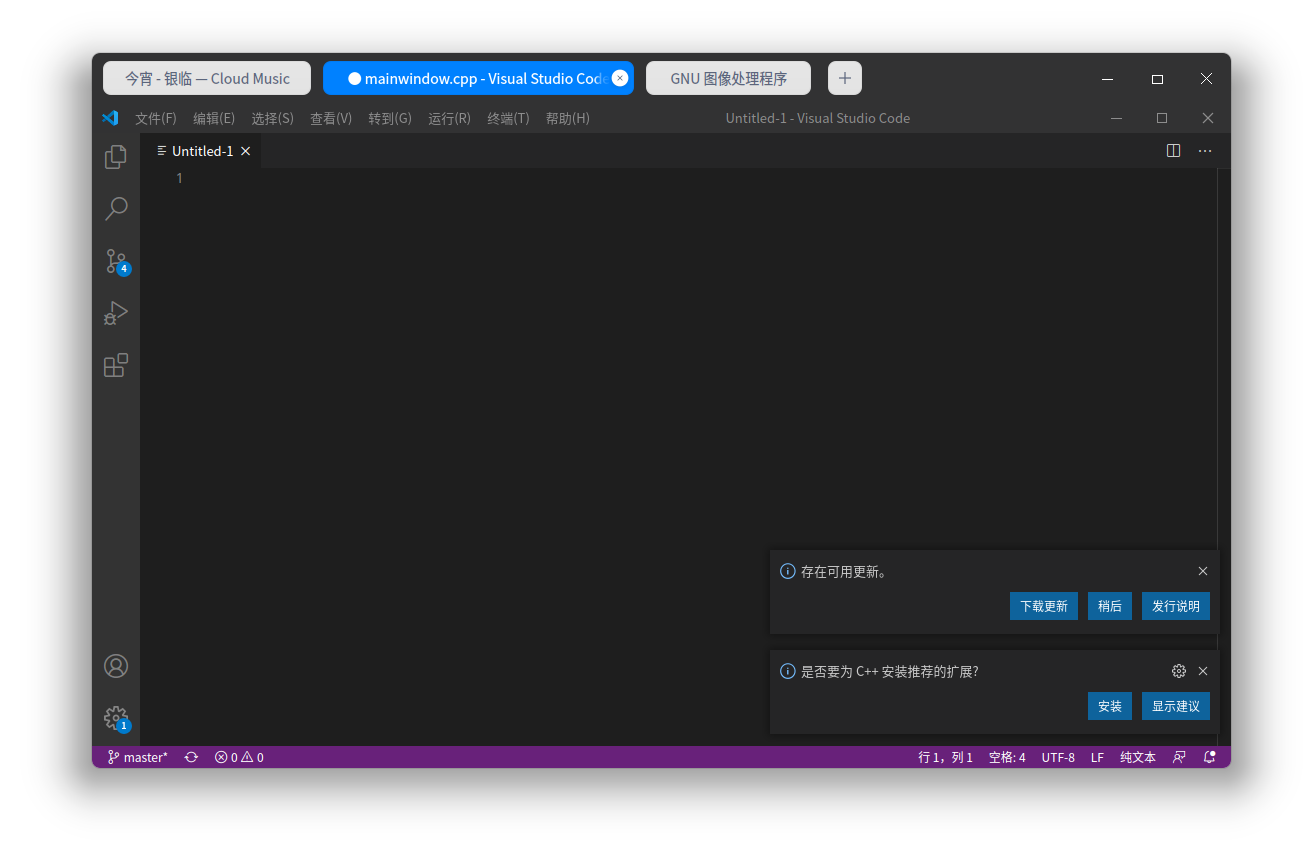The height and width of the screenshot is (851, 1314).
Task: Switch to 今宵 - 银临 — Cloud Music tab
Action: (207, 78)
